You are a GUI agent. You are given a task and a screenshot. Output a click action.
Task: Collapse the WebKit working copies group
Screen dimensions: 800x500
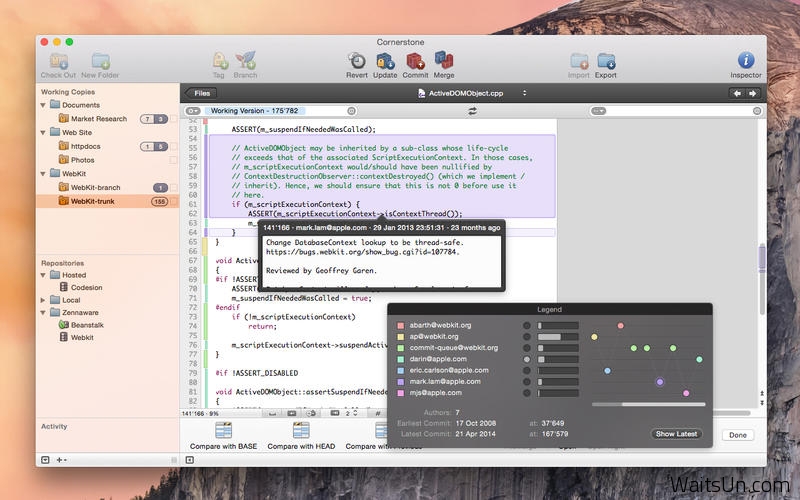[x=43, y=174]
